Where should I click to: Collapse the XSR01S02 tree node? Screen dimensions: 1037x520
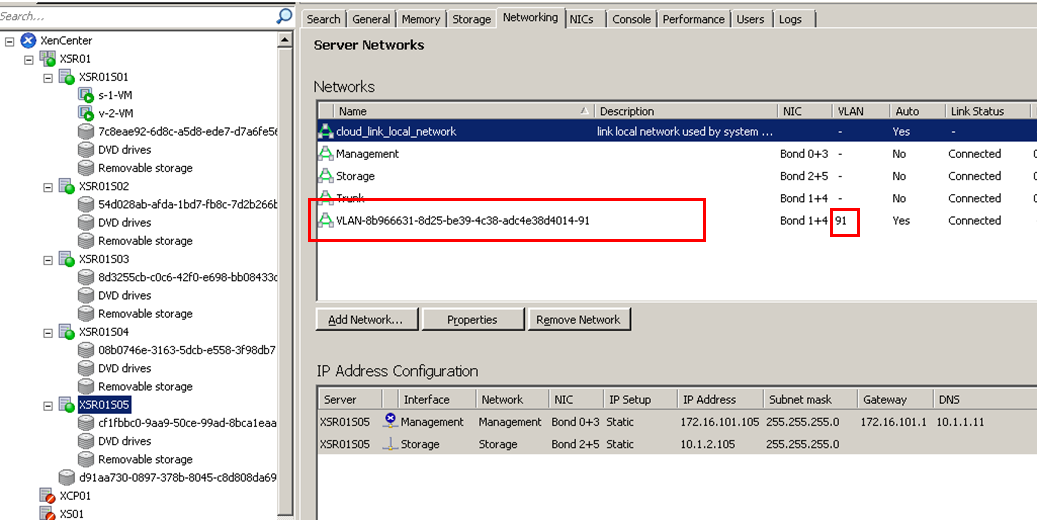click(48, 187)
